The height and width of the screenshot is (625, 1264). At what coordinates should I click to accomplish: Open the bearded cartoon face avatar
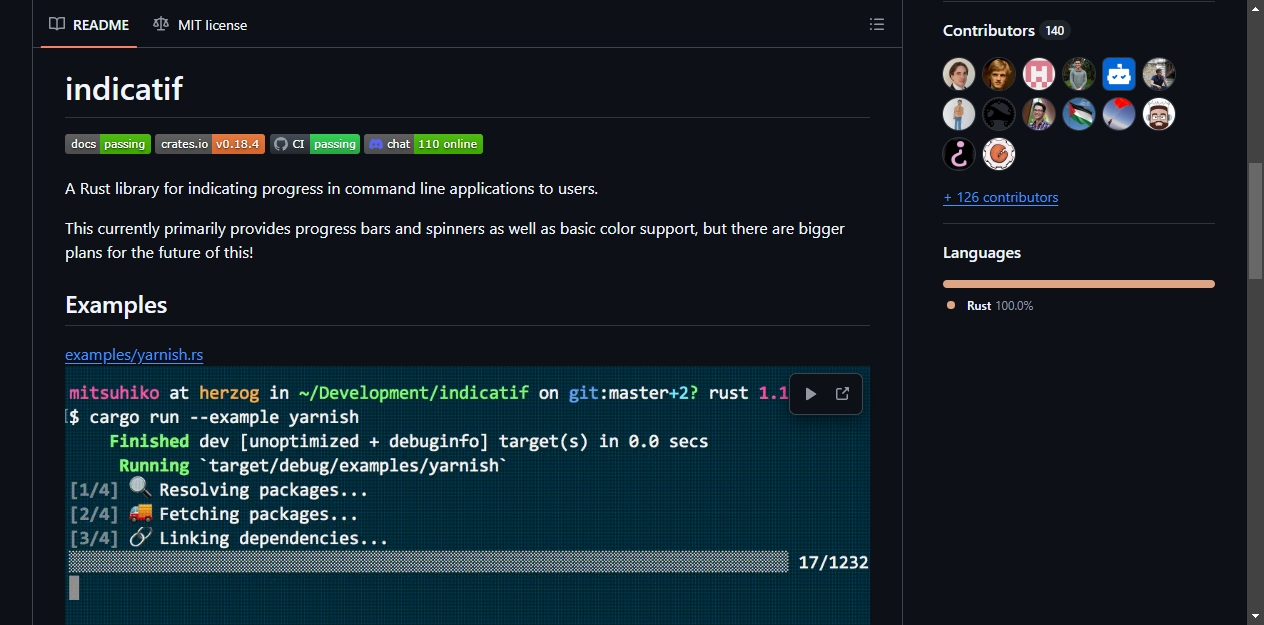pos(1159,114)
